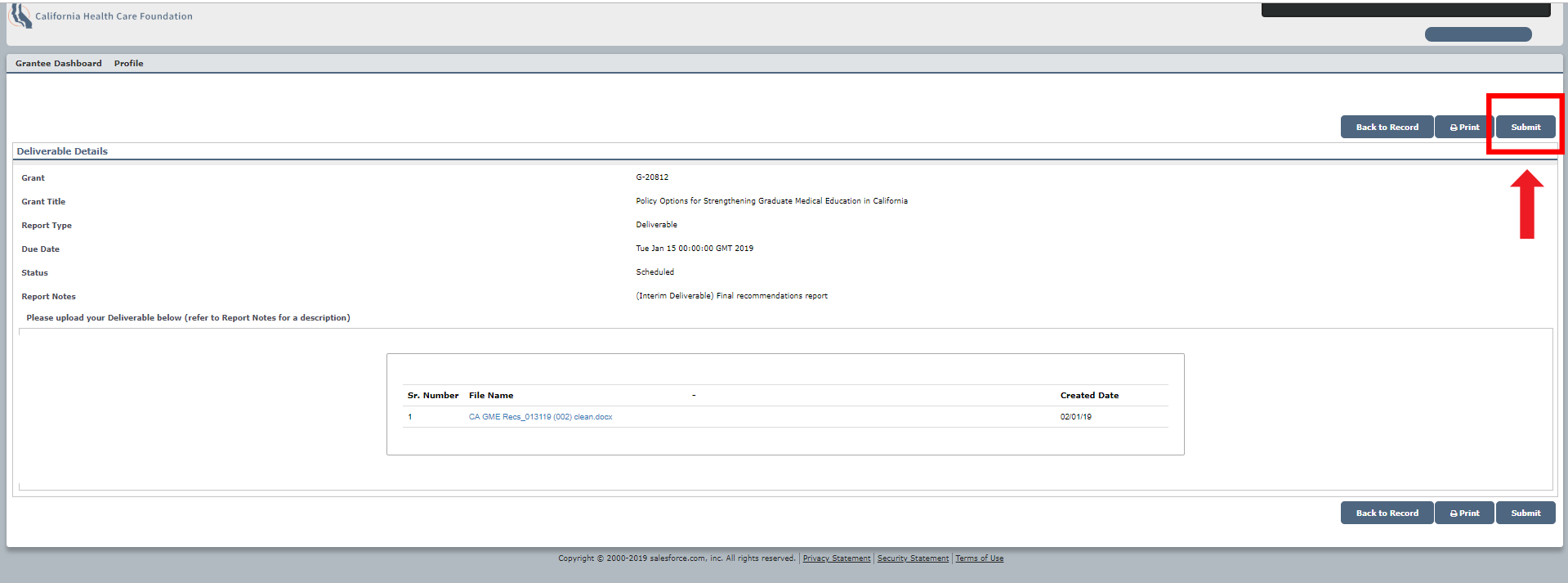Click the upload your Deliverable instruction text

coord(188,318)
